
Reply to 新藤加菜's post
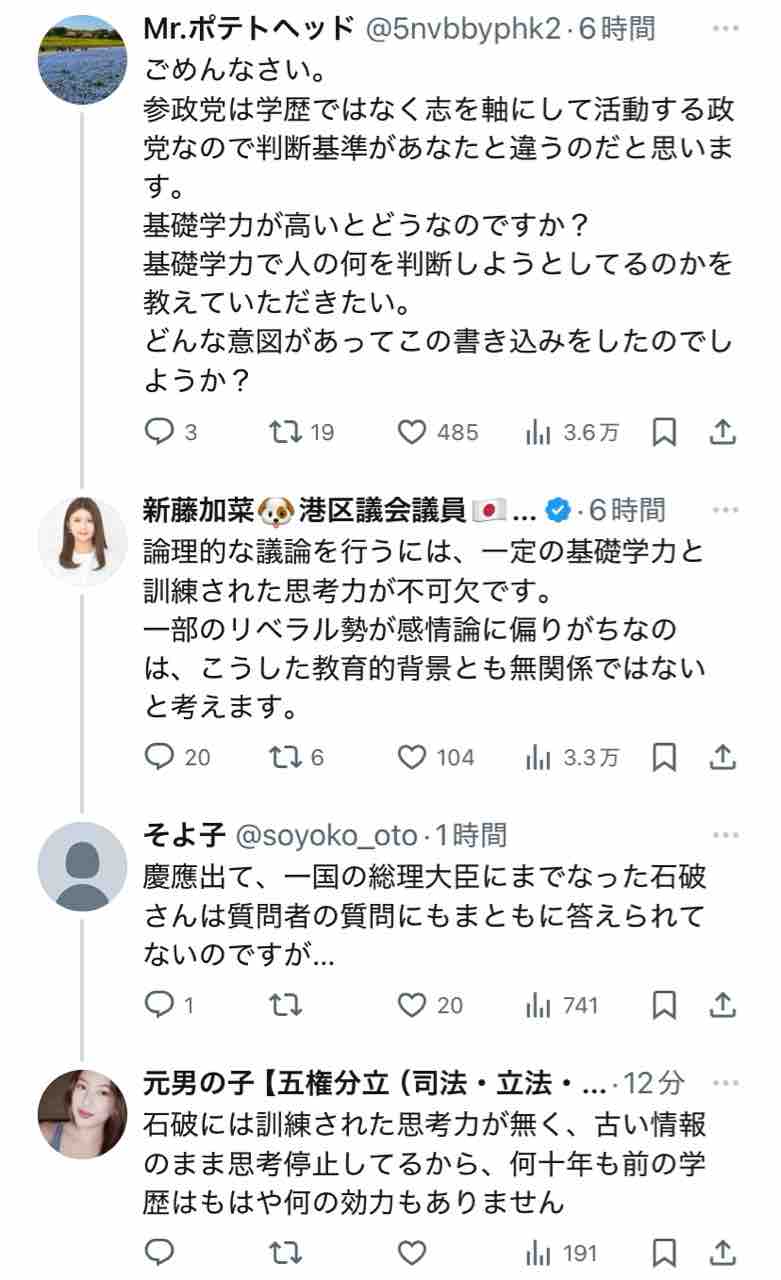coord(160,757)
